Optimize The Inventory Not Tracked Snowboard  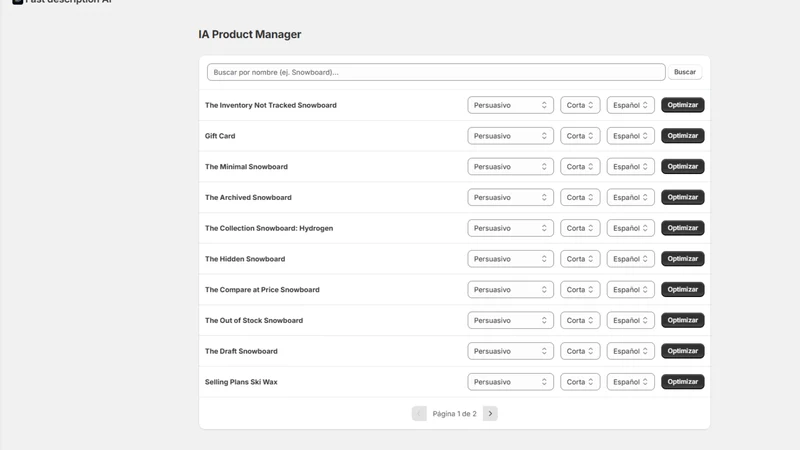(683, 105)
